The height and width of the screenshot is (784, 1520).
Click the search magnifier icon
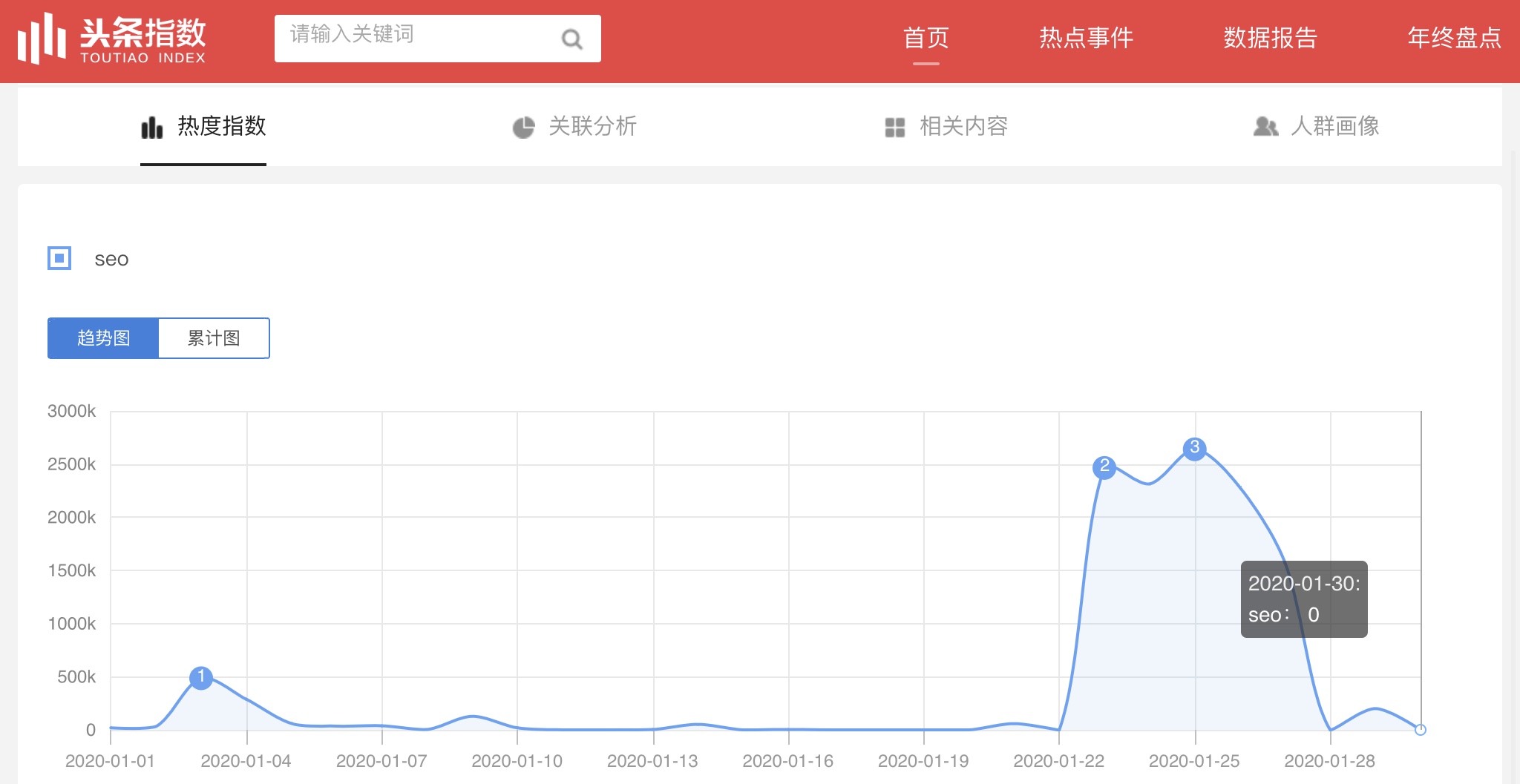[x=571, y=39]
